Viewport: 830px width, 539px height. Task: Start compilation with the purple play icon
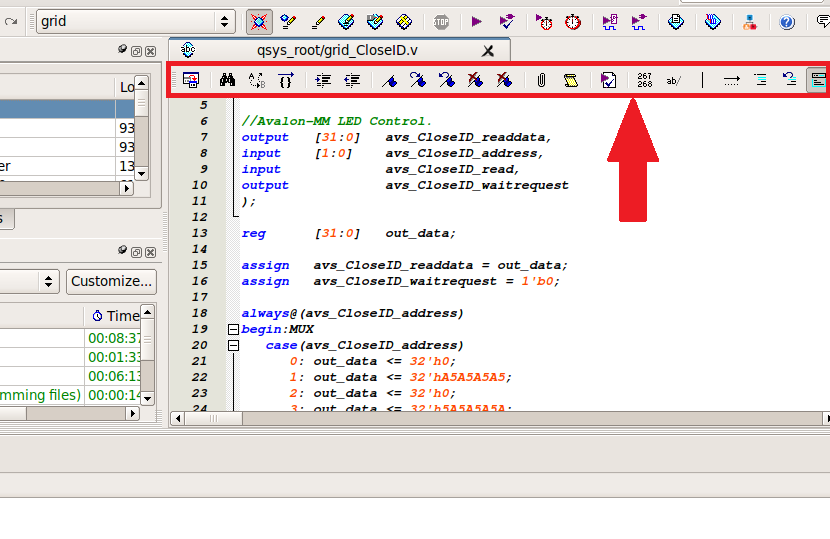pyautogui.click(x=476, y=22)
